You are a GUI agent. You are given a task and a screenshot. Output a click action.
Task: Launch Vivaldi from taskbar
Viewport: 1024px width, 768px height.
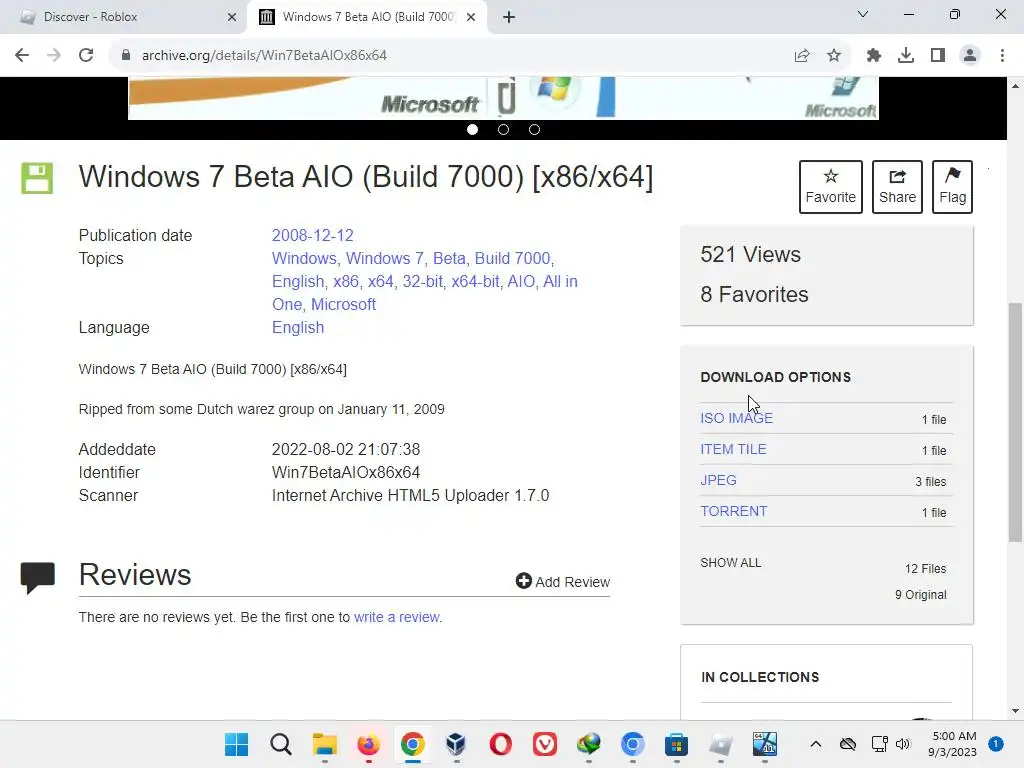tap(545, 744)
